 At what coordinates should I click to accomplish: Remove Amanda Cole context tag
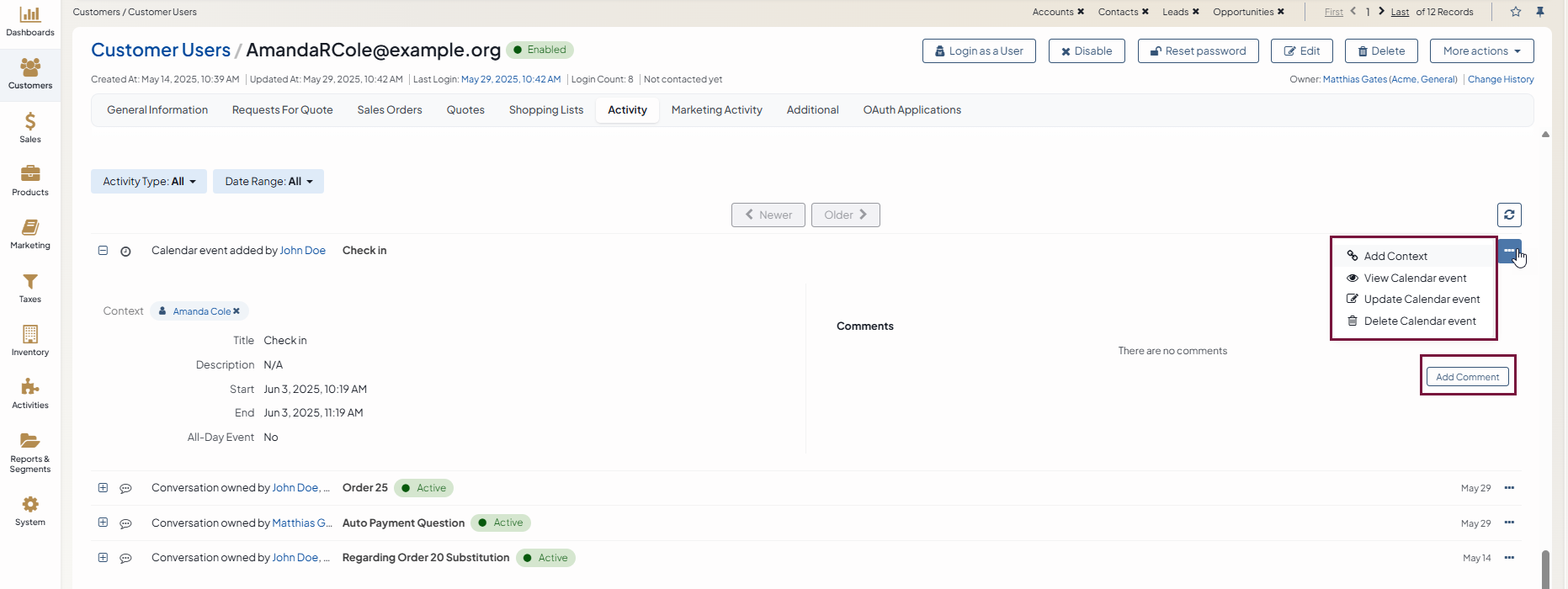[237, 311]
